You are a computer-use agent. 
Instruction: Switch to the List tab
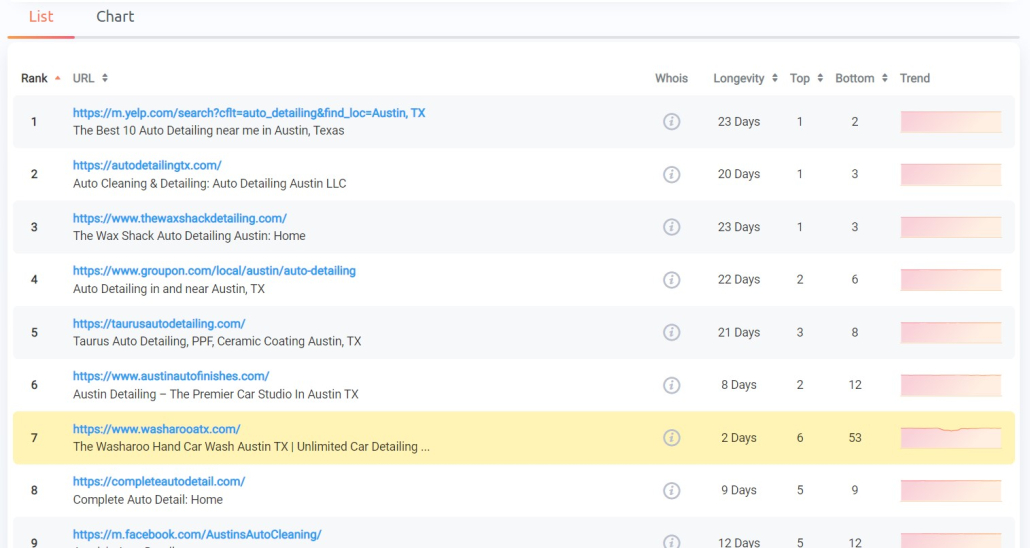[41, 17]
